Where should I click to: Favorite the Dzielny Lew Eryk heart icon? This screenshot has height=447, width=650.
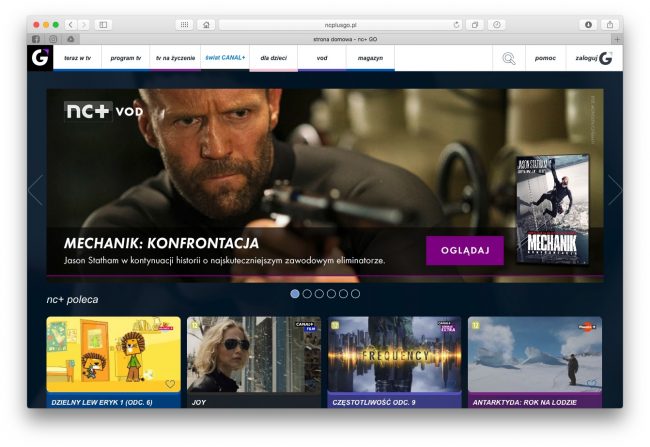pos(170,384)
